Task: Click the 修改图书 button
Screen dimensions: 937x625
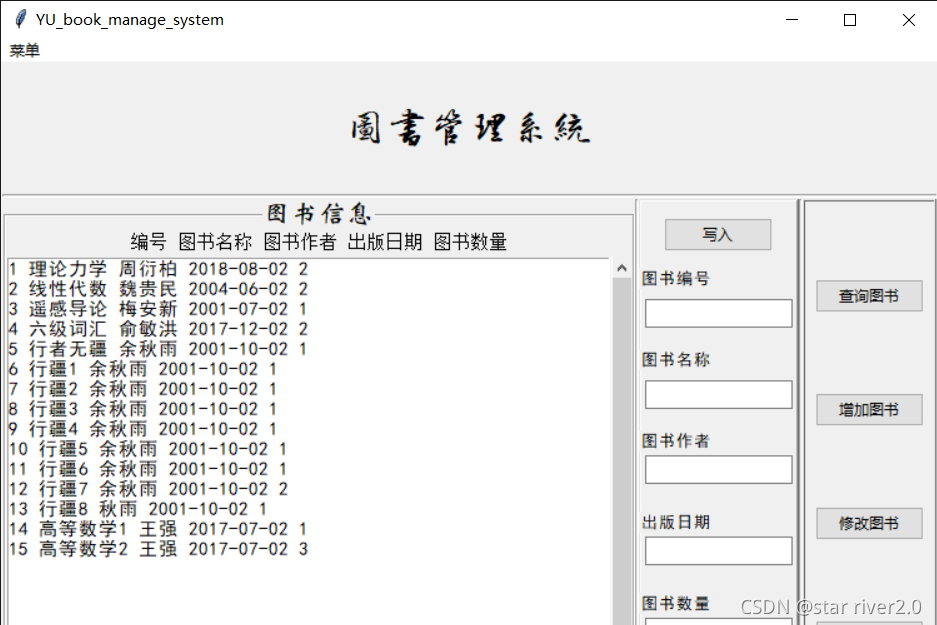Action: tap(868, 523)
